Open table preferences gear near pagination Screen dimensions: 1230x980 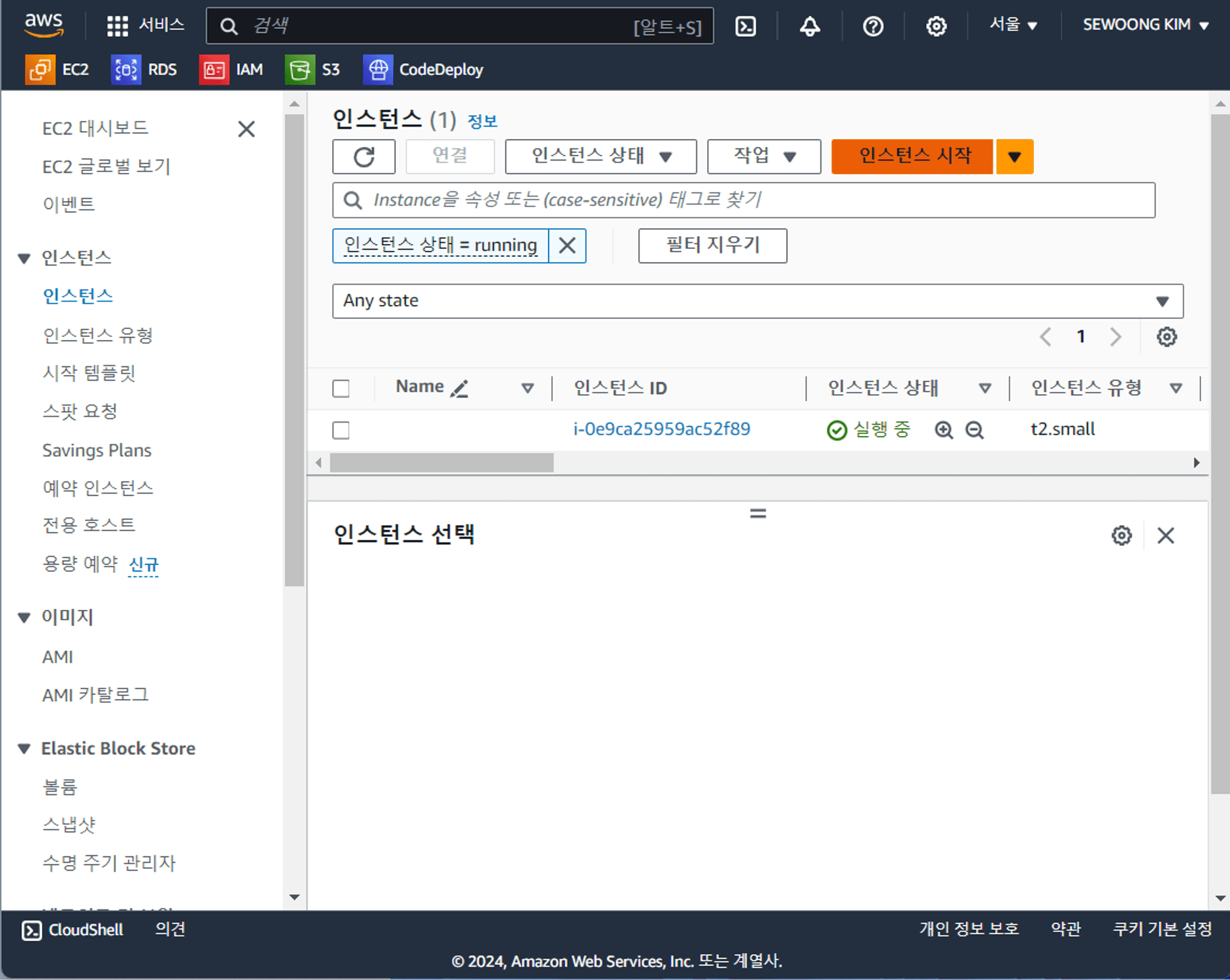(1167, 336)
